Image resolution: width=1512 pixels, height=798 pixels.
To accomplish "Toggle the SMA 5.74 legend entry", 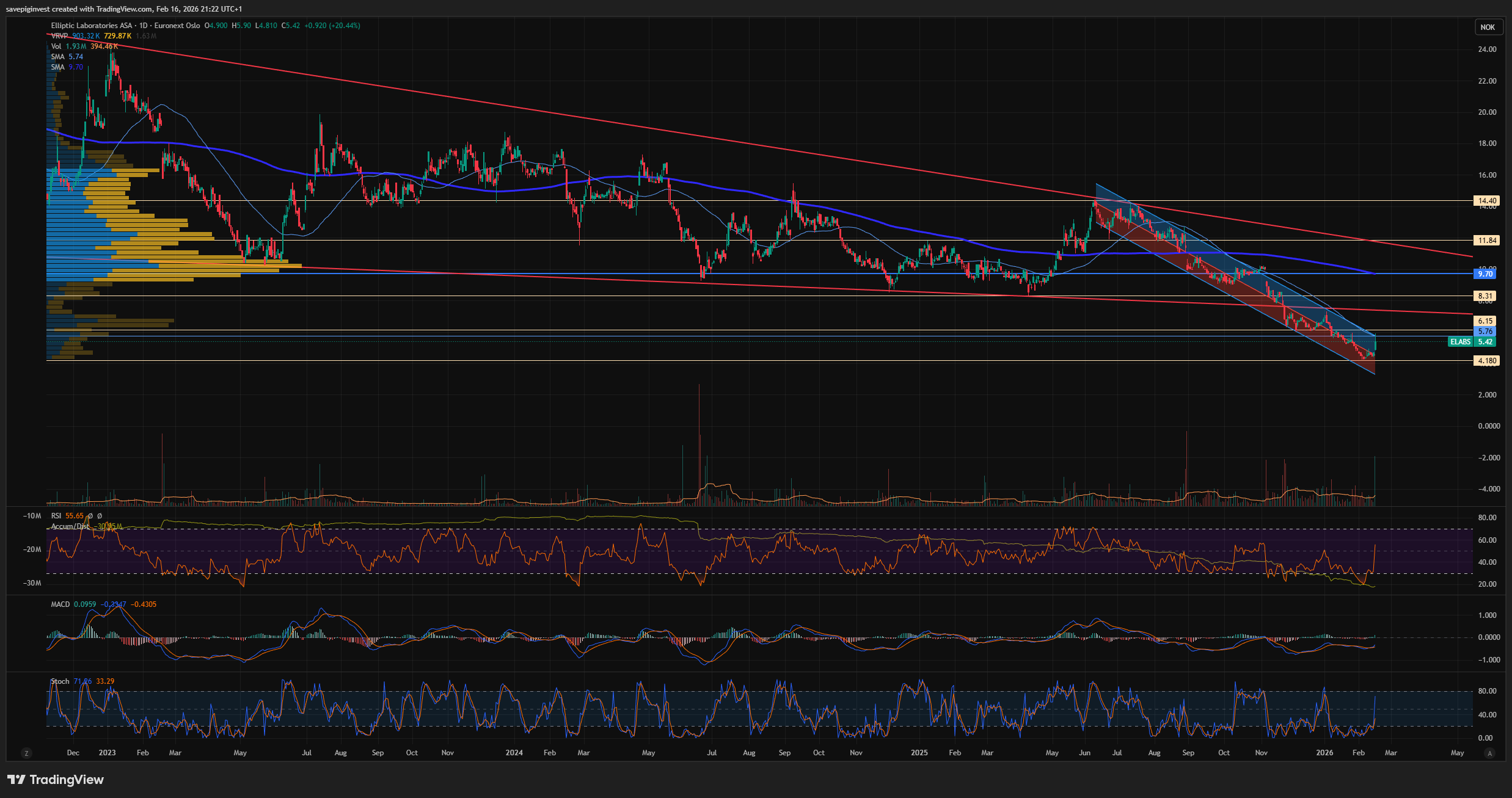I will tap(57, 57).
